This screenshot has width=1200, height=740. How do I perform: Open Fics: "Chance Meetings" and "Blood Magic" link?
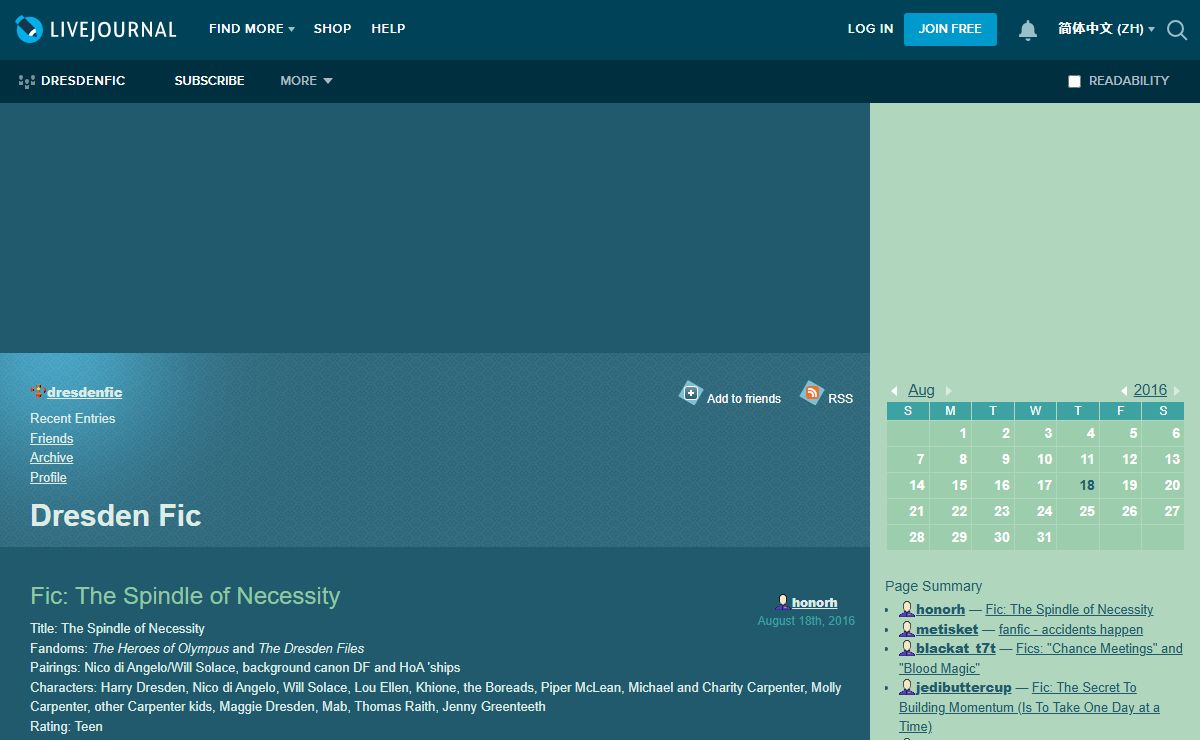pyautogui.click(x=1041, y=658)
